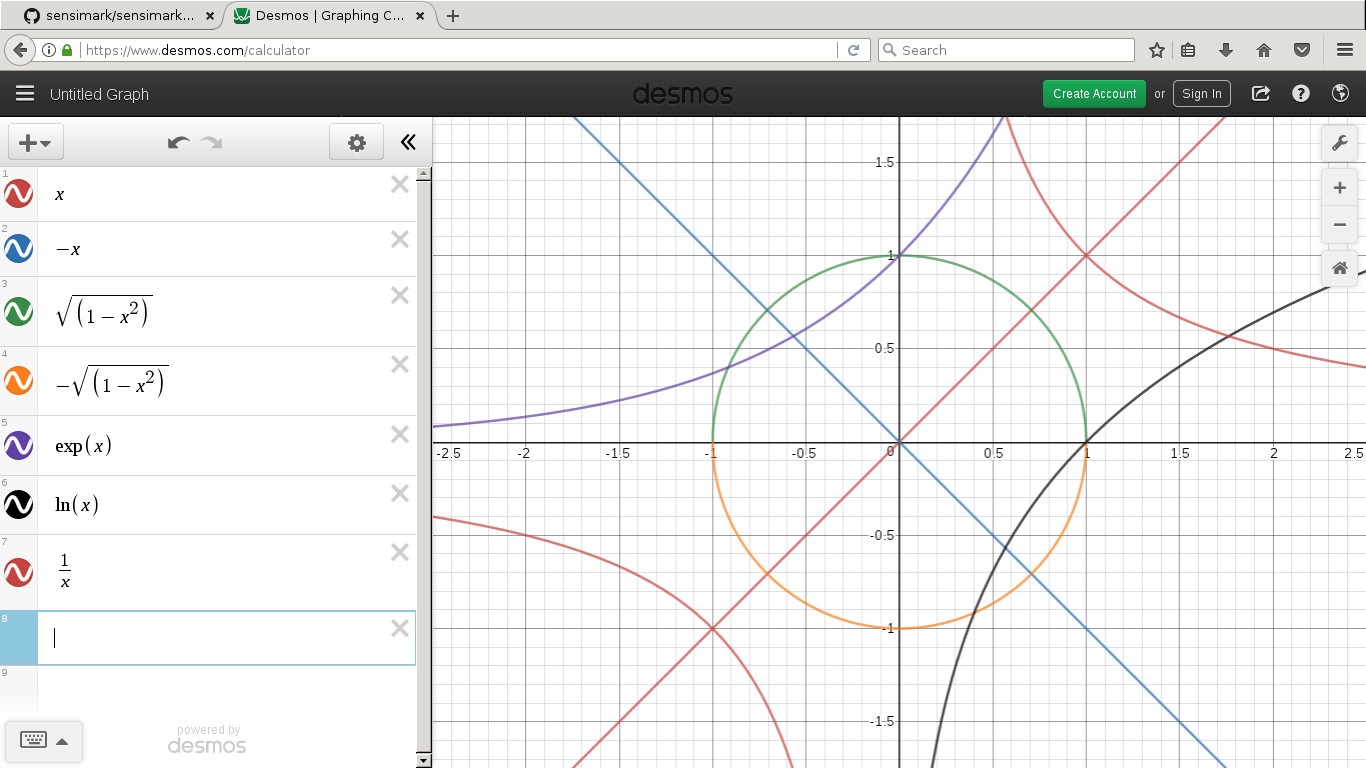Zoom out of the graph
The height and width of the screenshot is (768, 1366).
[1340, 225]
